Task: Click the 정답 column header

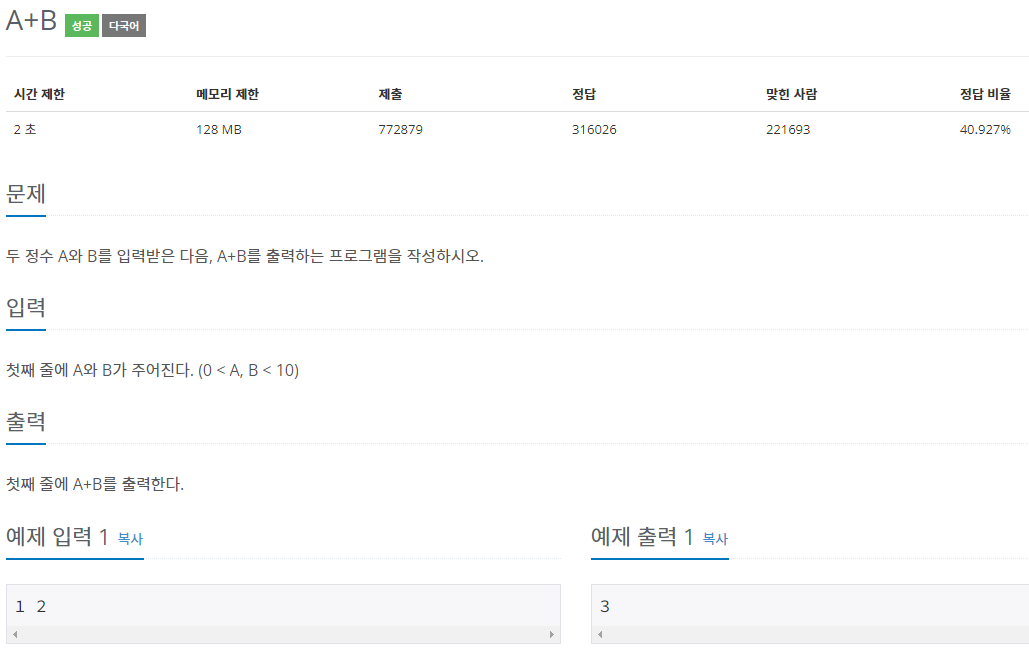Action: pyautogui.click(x=583, y=94)
